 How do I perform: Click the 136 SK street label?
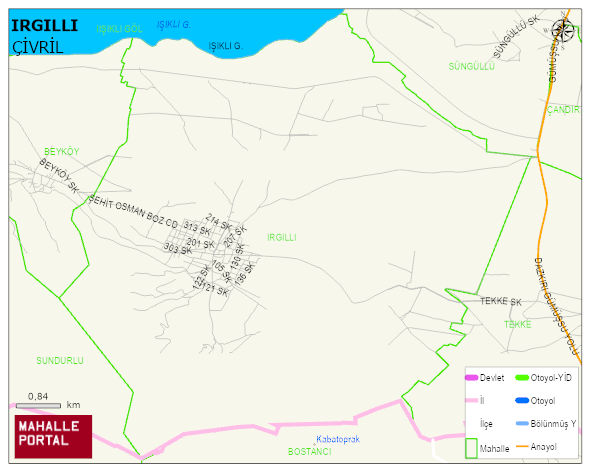point(245,274)
